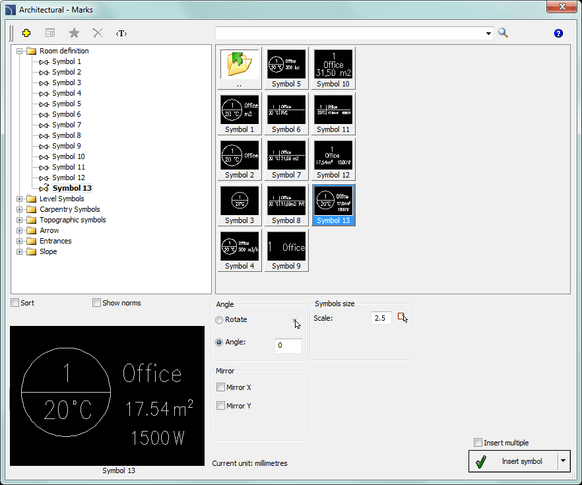Click the yellow add symbol toolbar icon
582x485 pixels.
point(26,33)
